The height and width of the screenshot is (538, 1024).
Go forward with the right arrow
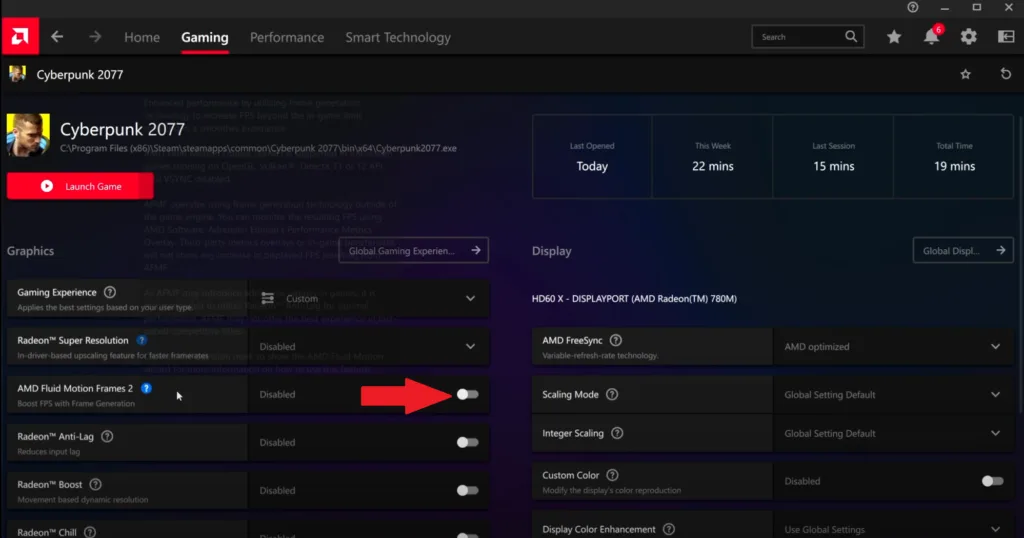coord(95,37)
